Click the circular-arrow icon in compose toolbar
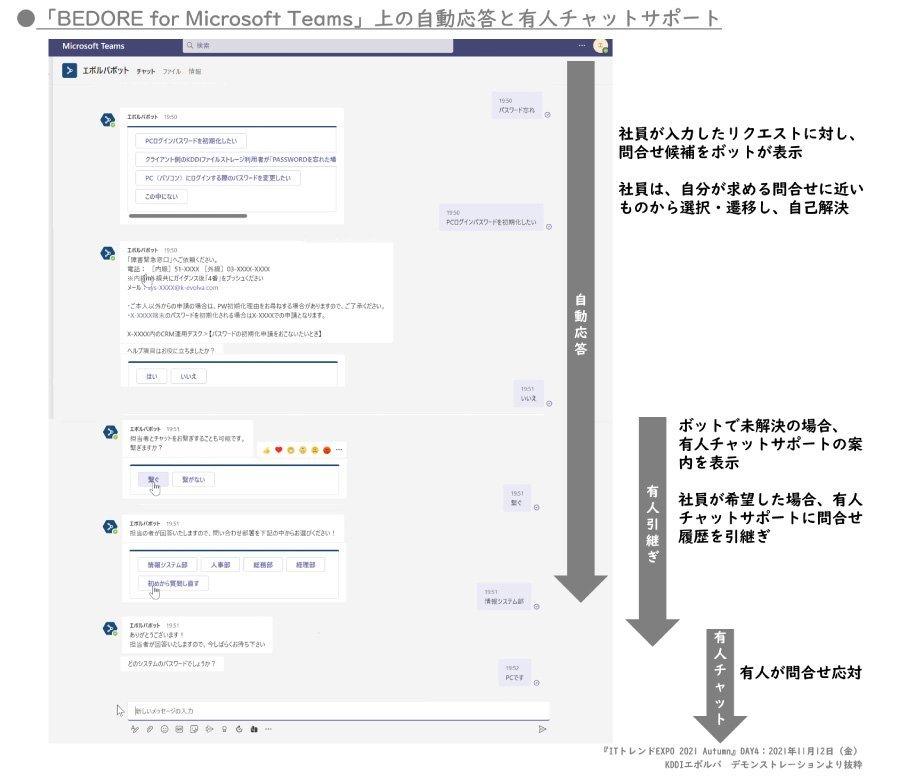 [x=239, y=729]
